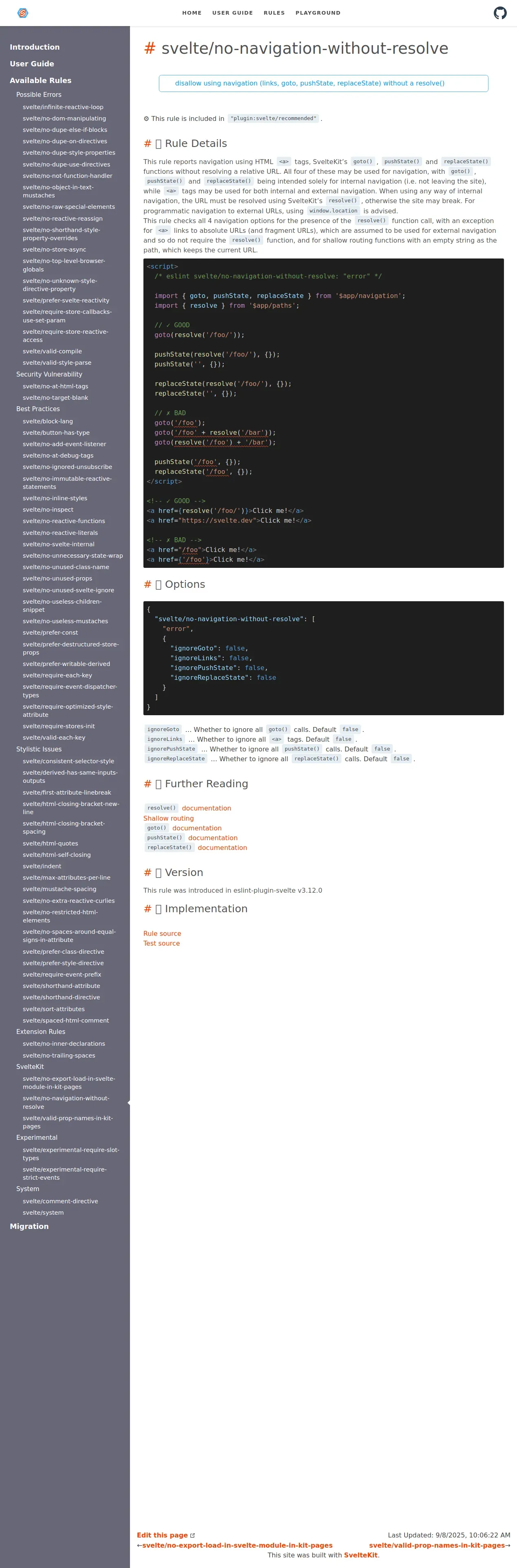Screen dimensions: 517x1568
Task: Open svelte/no-raw-special-elements rule
Action: tap(69, 207)
